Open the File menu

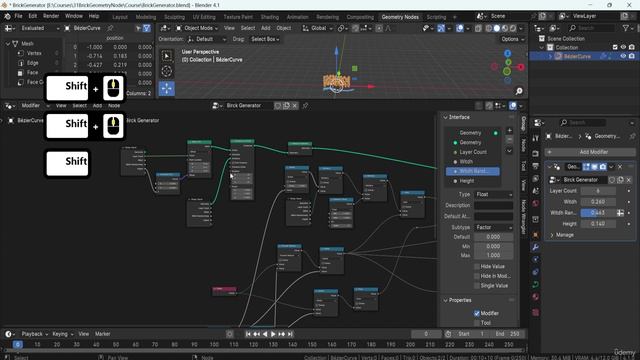click(x=18, y=16)
